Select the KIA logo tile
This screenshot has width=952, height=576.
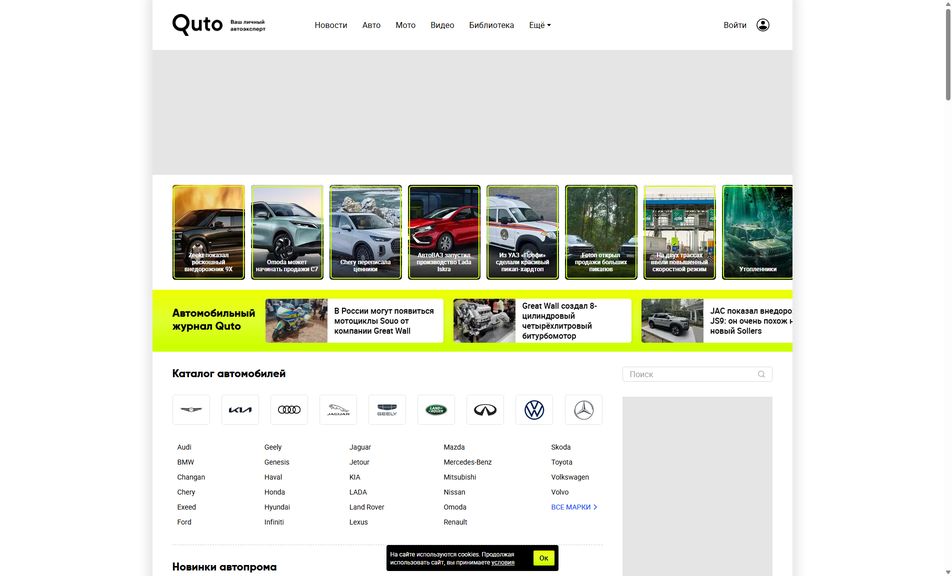(x=240, y=410)
